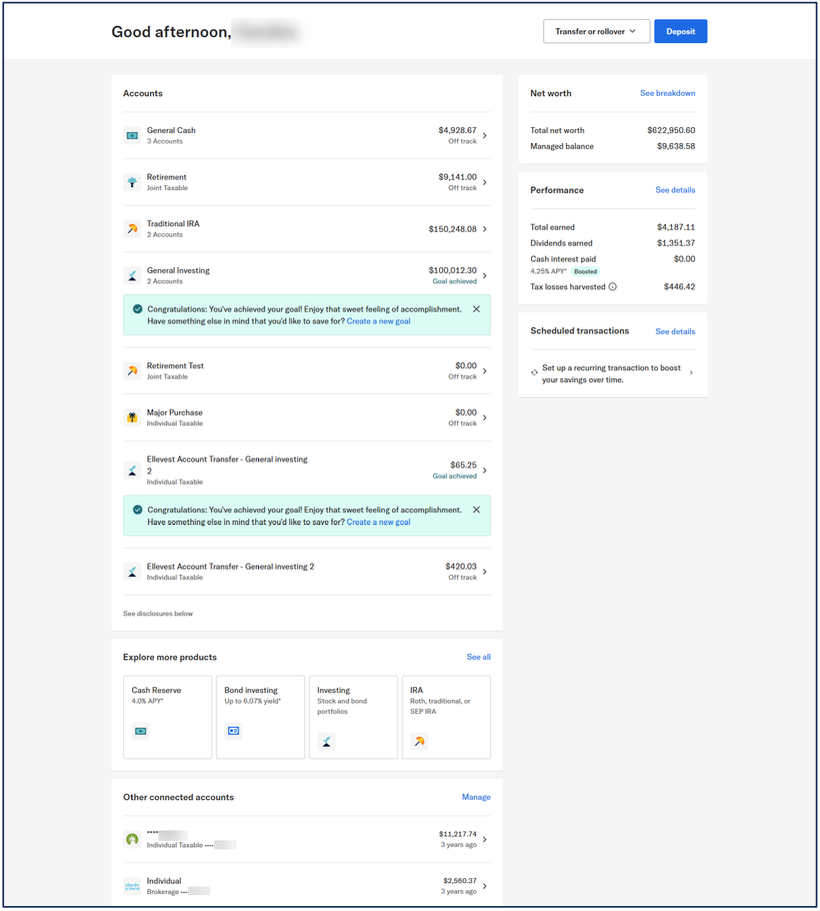Click the Retirement Test account name

(x=175, y=365)
